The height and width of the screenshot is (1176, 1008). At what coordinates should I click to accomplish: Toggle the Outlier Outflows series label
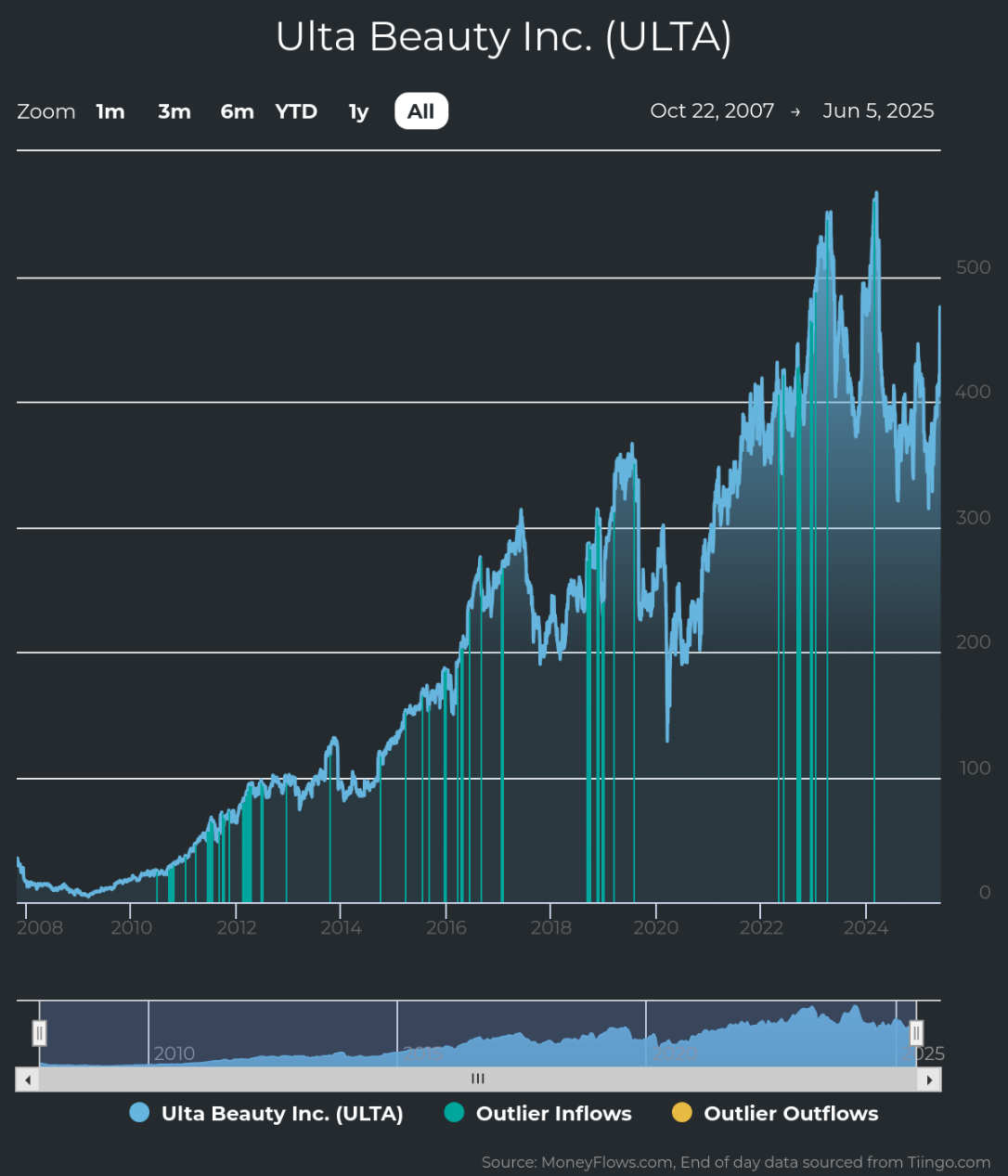[791, 1114]
